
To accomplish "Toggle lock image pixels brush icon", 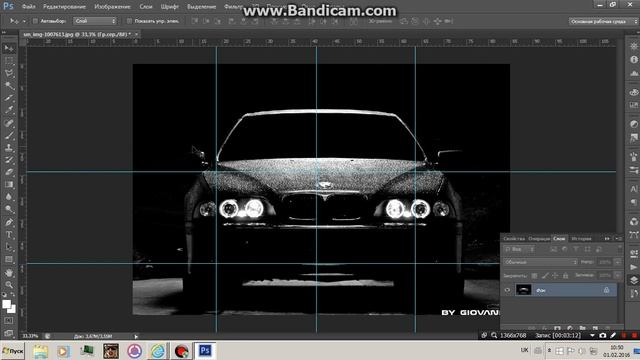I will click(545, 276).
